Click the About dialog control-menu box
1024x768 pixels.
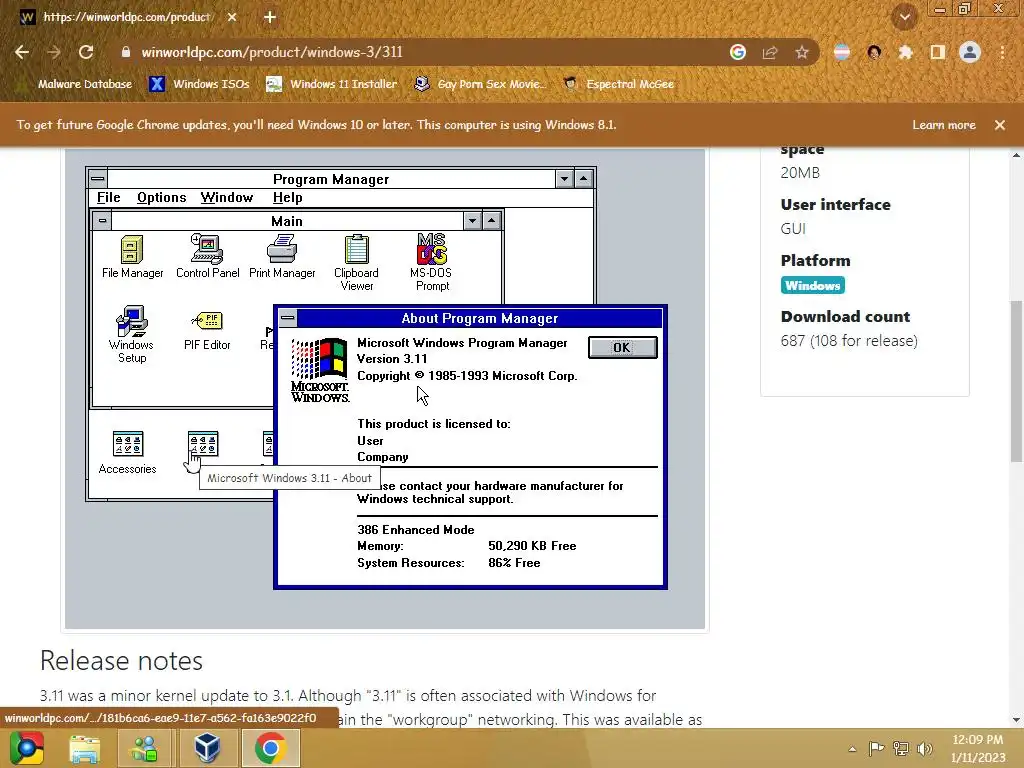(287, 318)
